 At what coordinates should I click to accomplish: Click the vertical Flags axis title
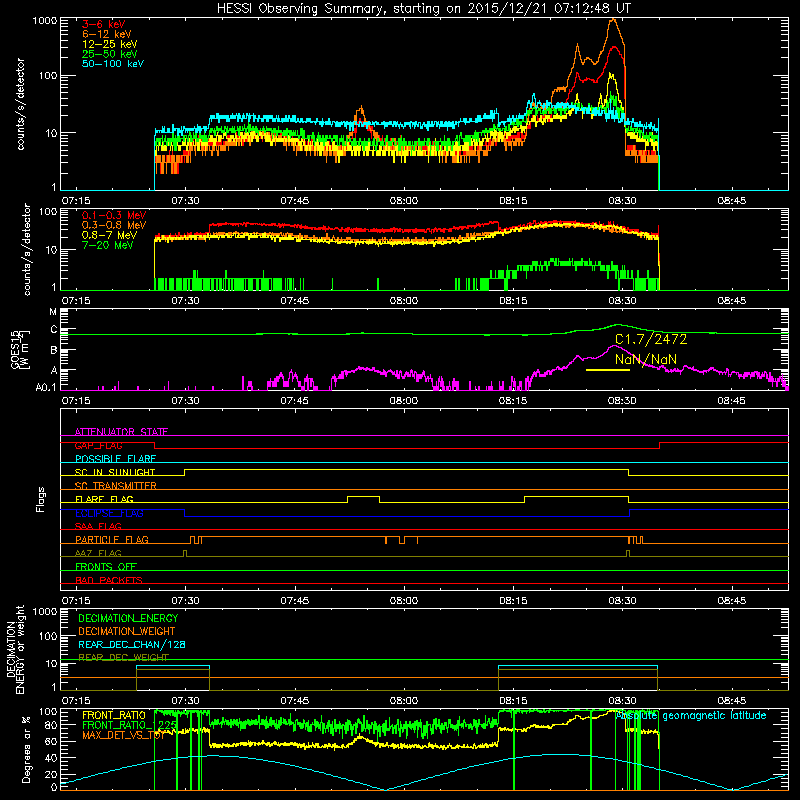40,499
